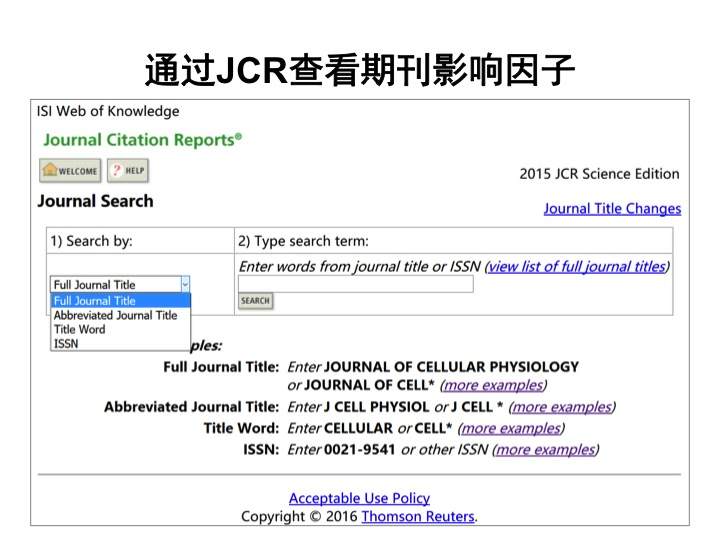The height and width of the screenshot is (540, 720).
Task: Select Abbreviated Journal Title option
Action: 120,315
